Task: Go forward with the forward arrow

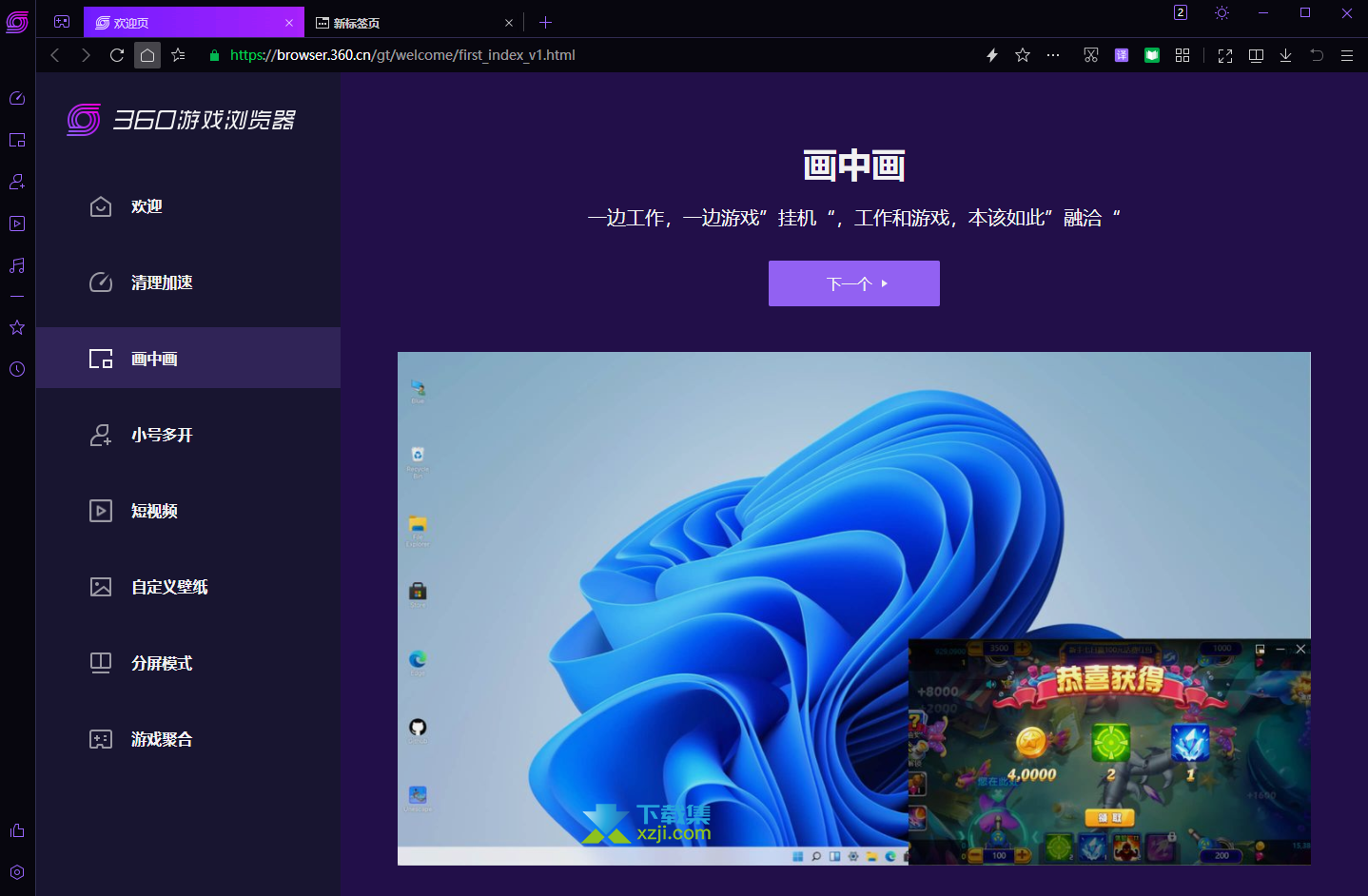Action: click(x=86, y=55)
